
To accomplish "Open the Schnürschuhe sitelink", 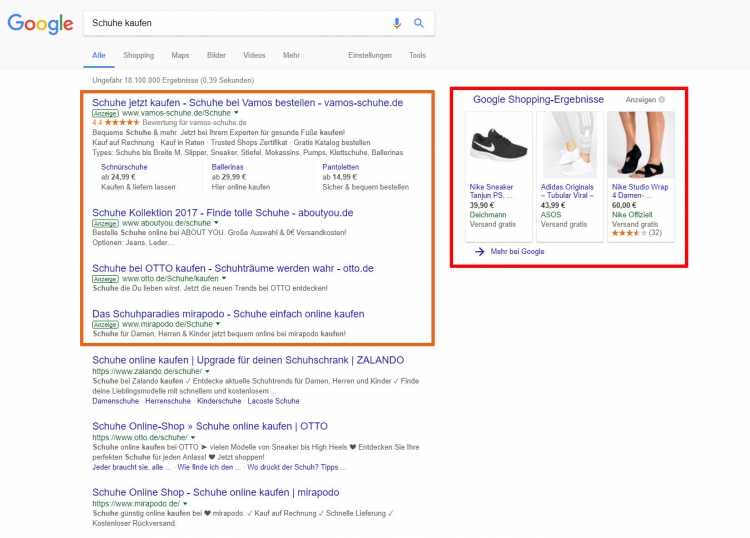I will point(124,167).
